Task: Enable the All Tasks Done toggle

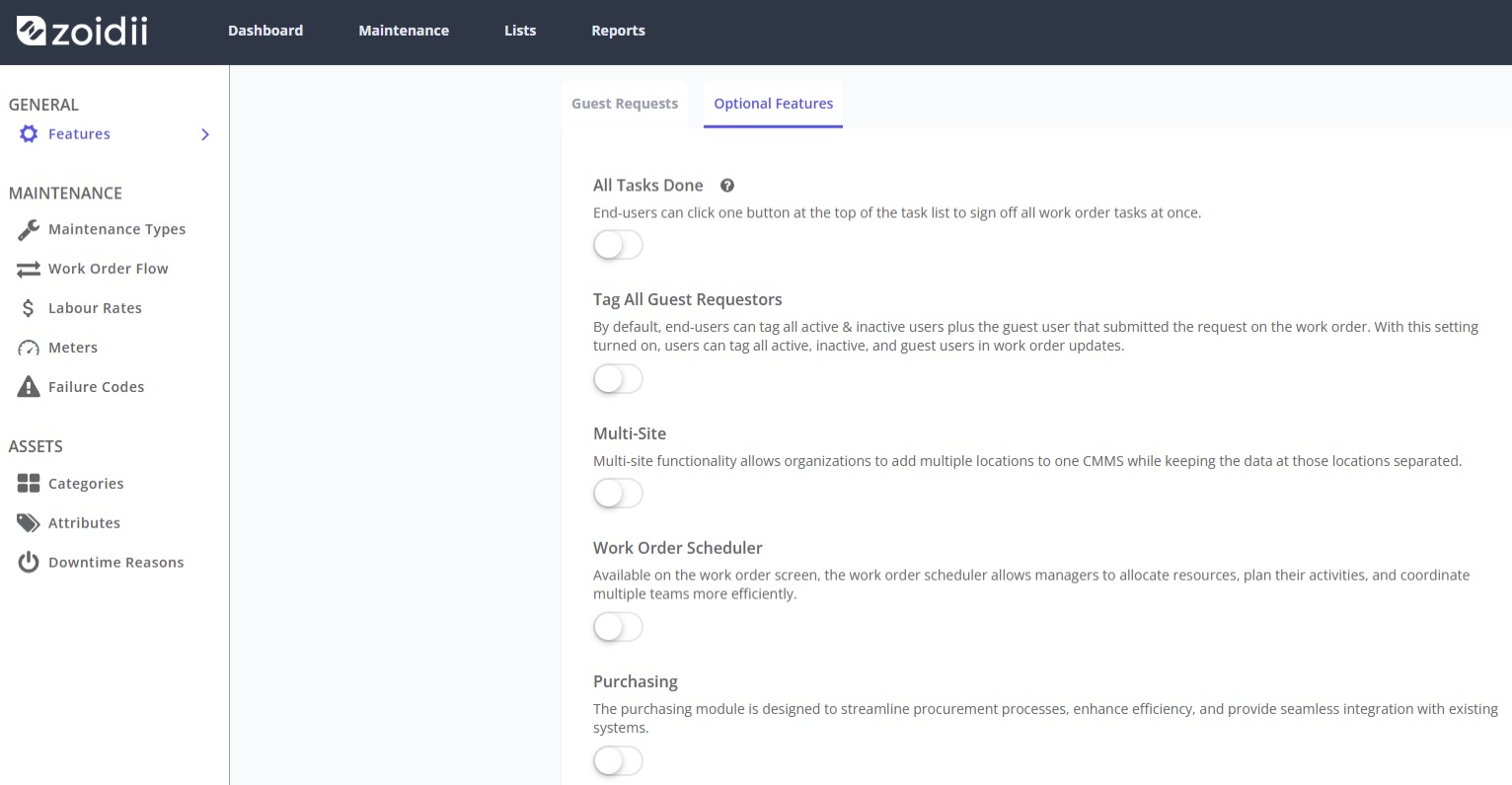Action: point(618,245)
